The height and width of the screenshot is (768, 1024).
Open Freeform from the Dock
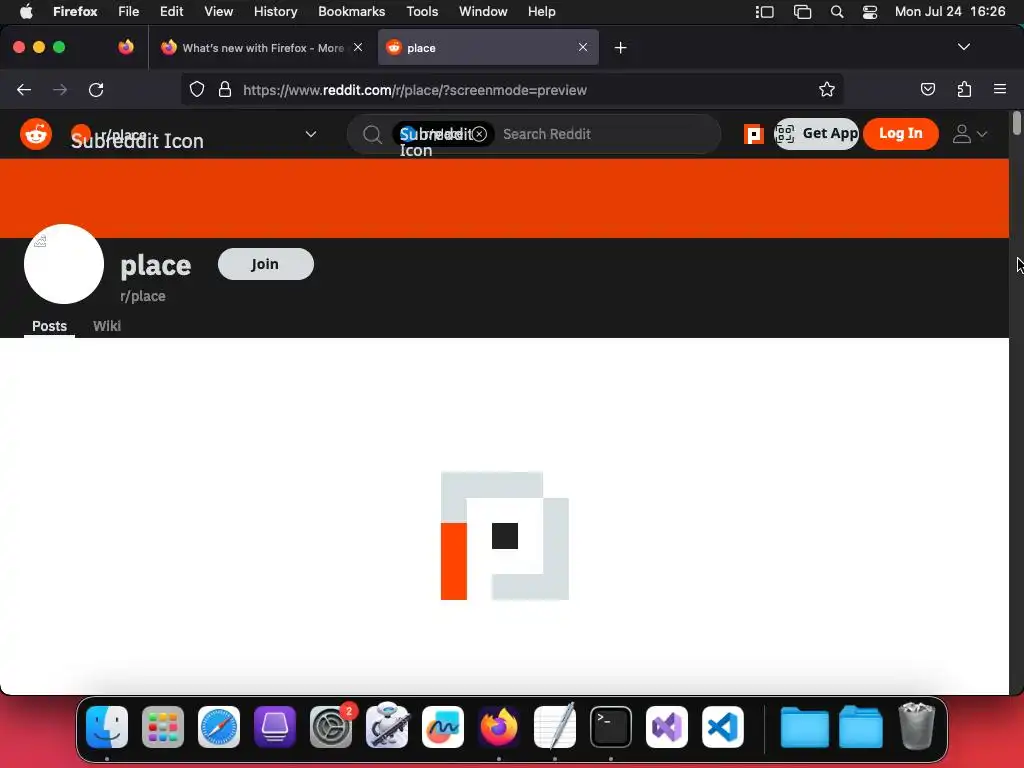coord(443,727)
